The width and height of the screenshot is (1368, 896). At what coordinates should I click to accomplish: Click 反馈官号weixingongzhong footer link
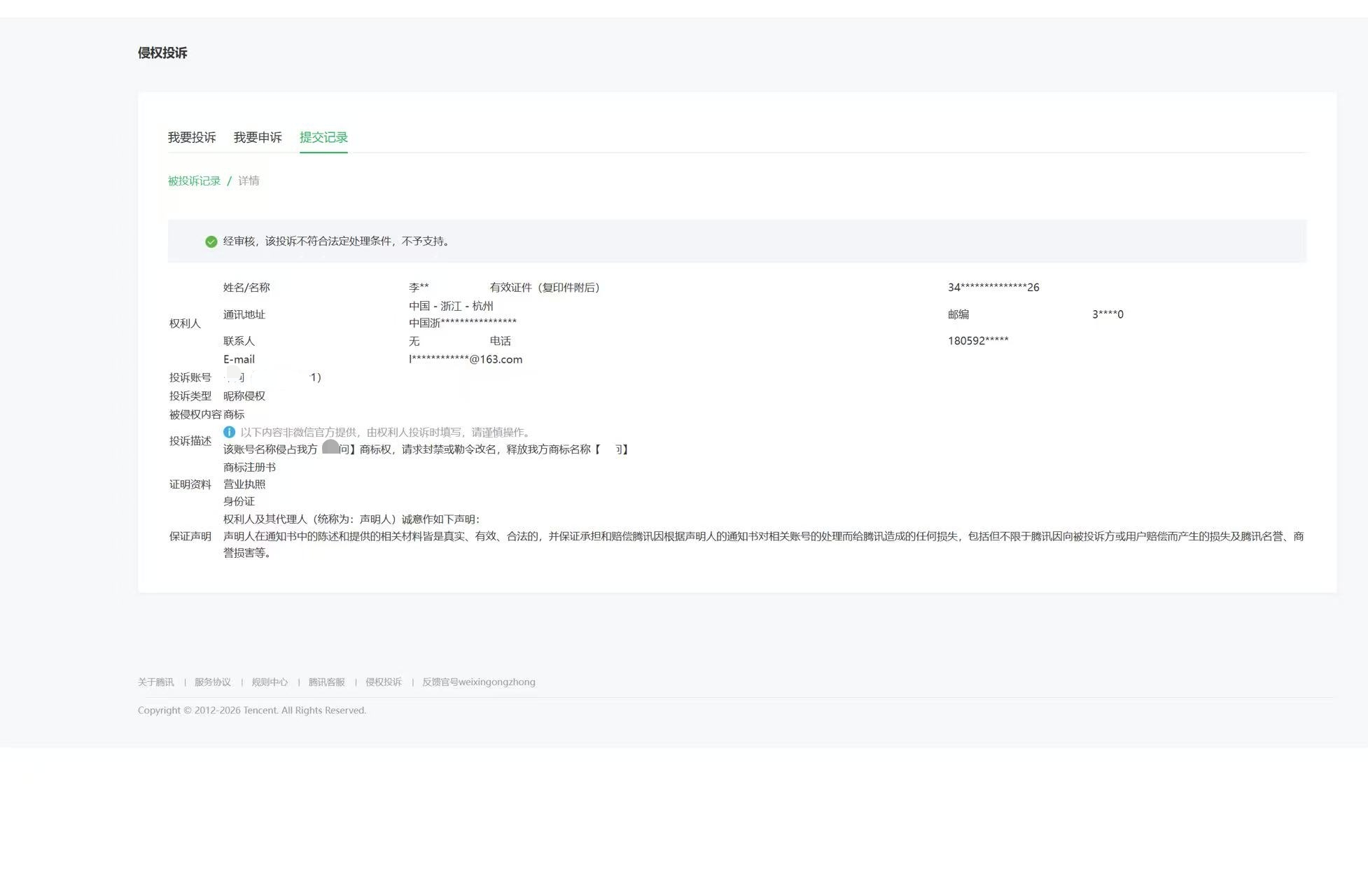click(478, 682)
